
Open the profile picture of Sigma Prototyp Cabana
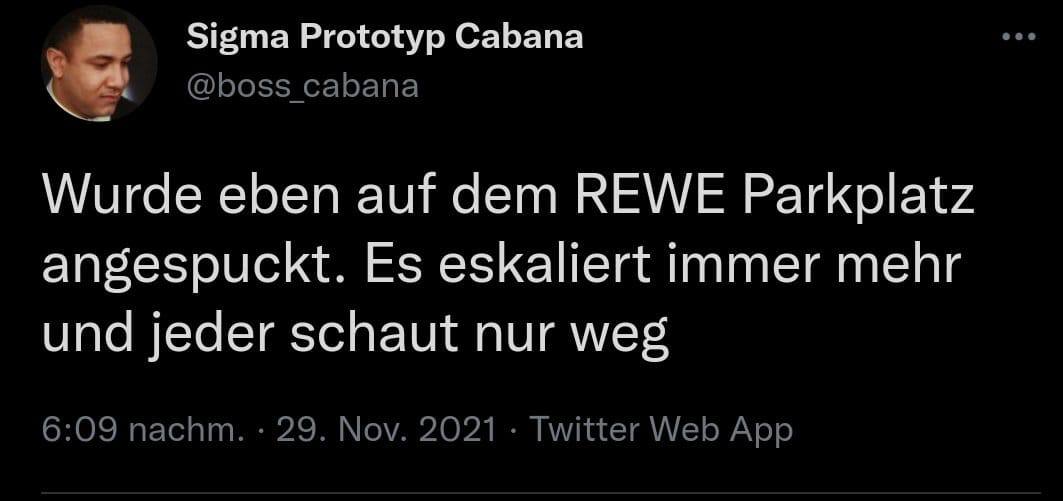[x=99, y=64]
